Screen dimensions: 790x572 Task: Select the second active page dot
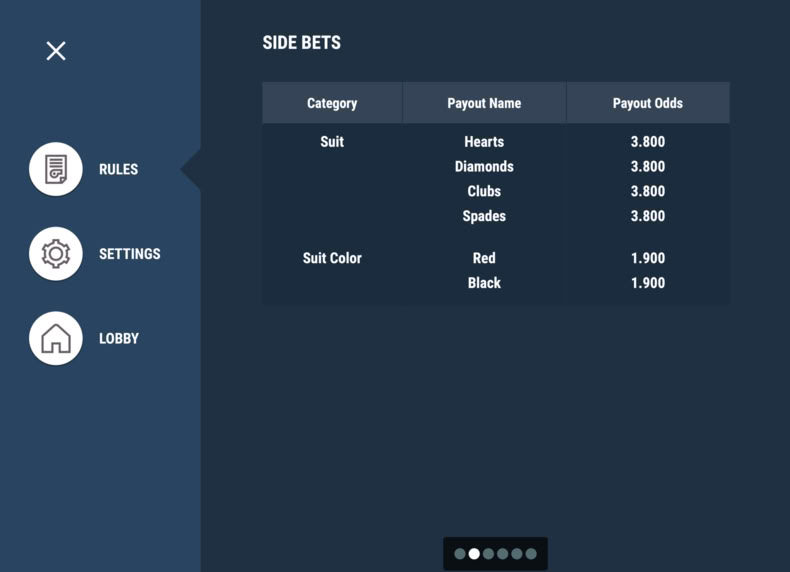474,554
